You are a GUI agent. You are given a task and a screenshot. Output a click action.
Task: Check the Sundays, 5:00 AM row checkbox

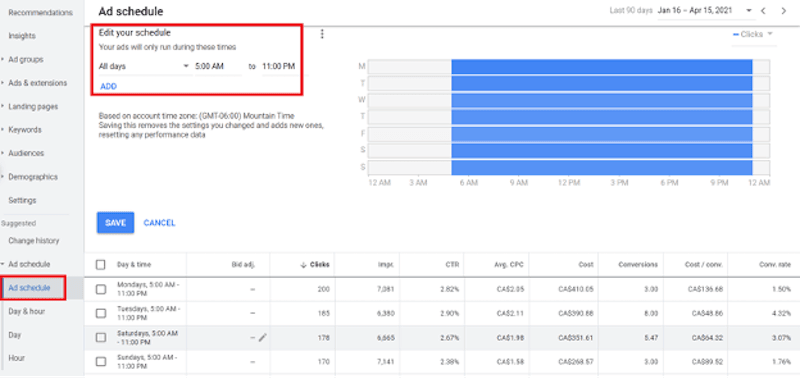coord(101,362)
